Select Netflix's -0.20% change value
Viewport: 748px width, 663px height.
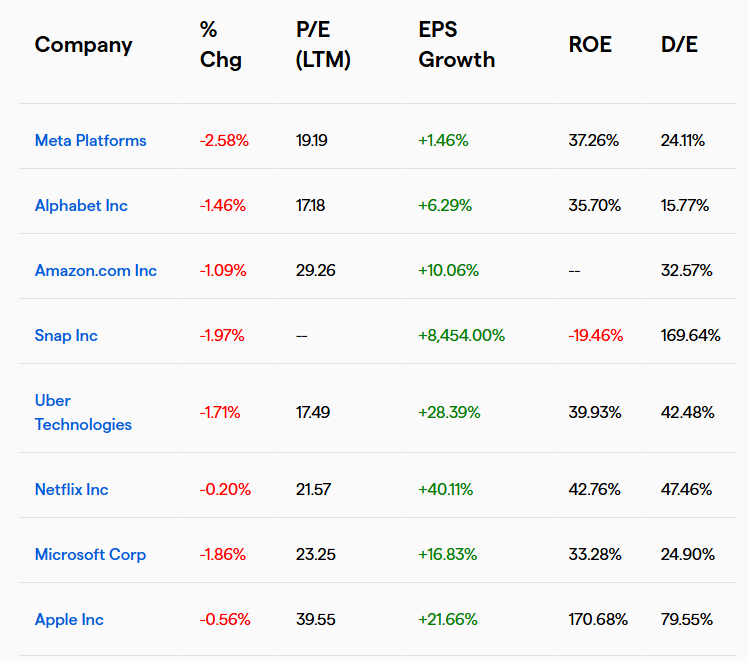pos(225,489)
